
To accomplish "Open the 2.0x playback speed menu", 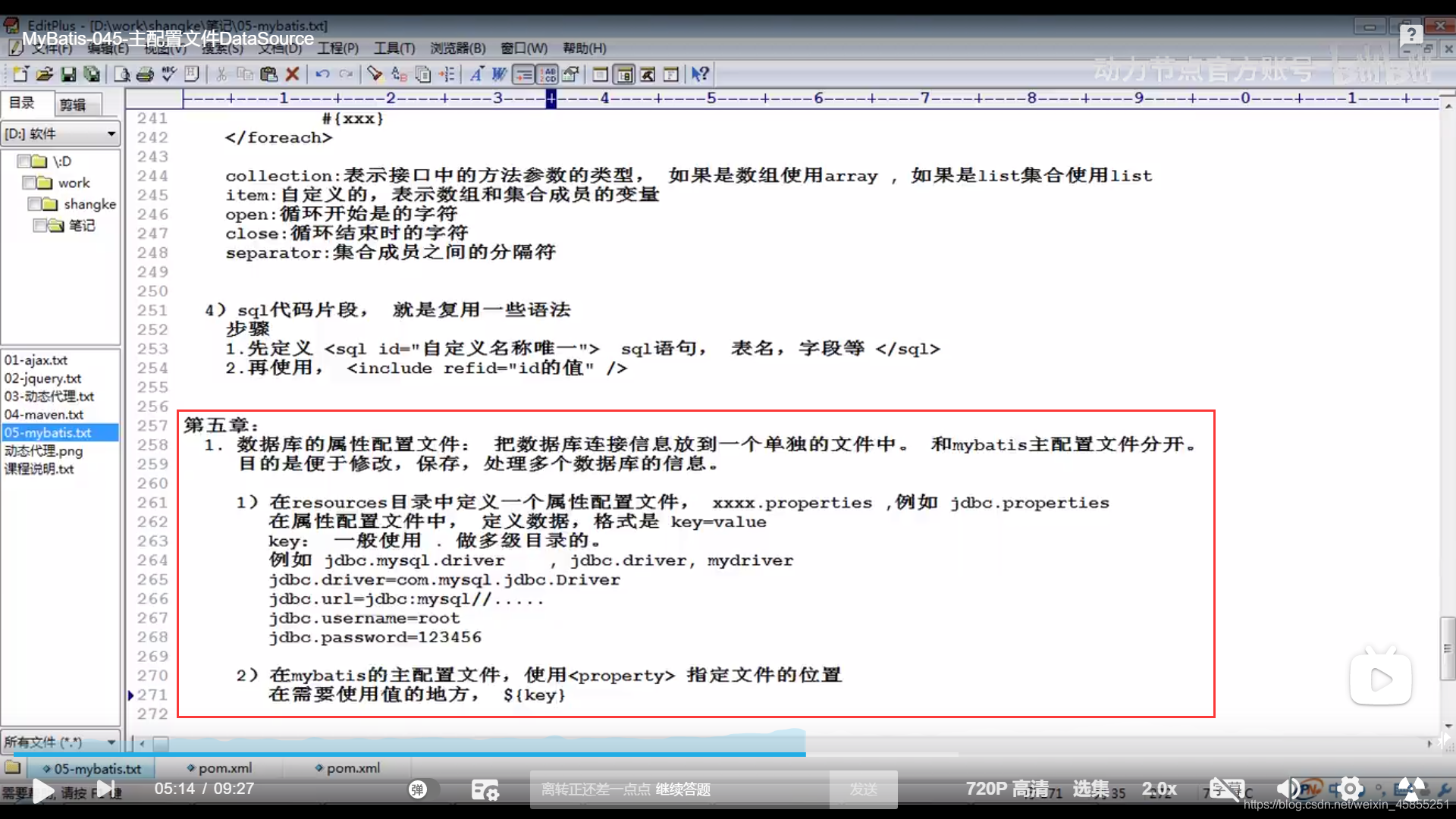I will pos(1159,789).
